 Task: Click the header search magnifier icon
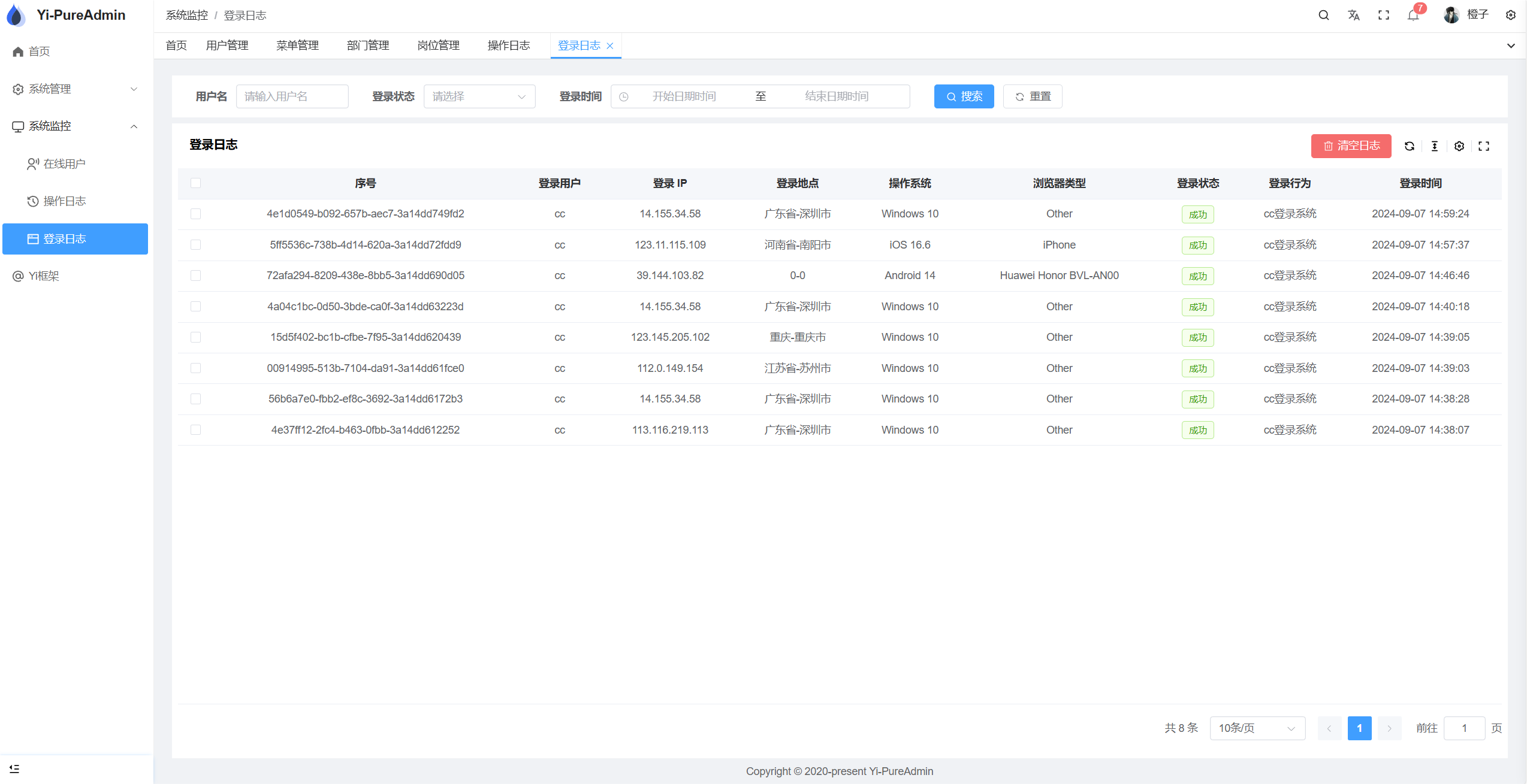tap(1324, 16)
